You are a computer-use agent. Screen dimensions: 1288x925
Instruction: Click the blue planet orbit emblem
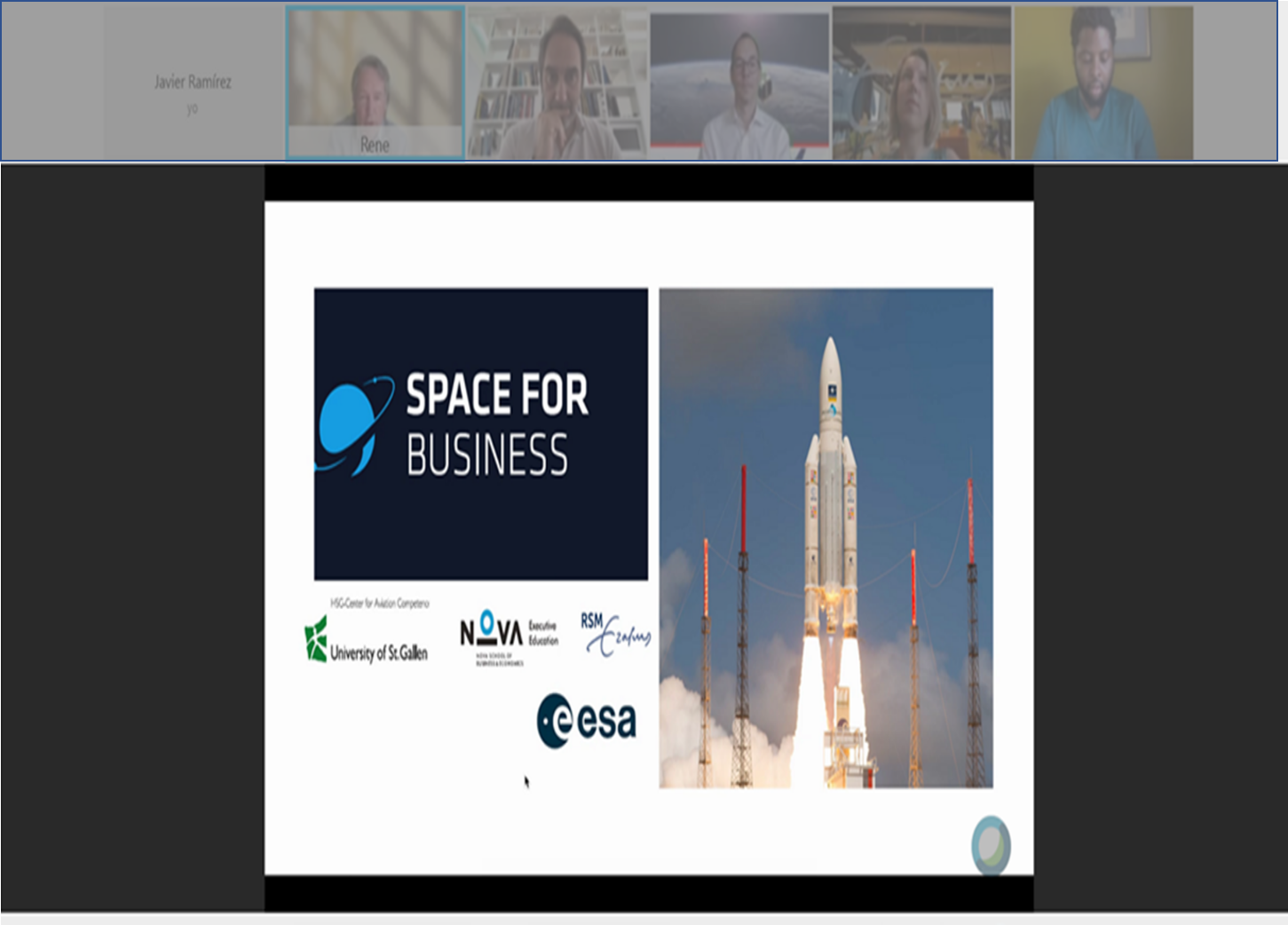[x=355, y=425]
